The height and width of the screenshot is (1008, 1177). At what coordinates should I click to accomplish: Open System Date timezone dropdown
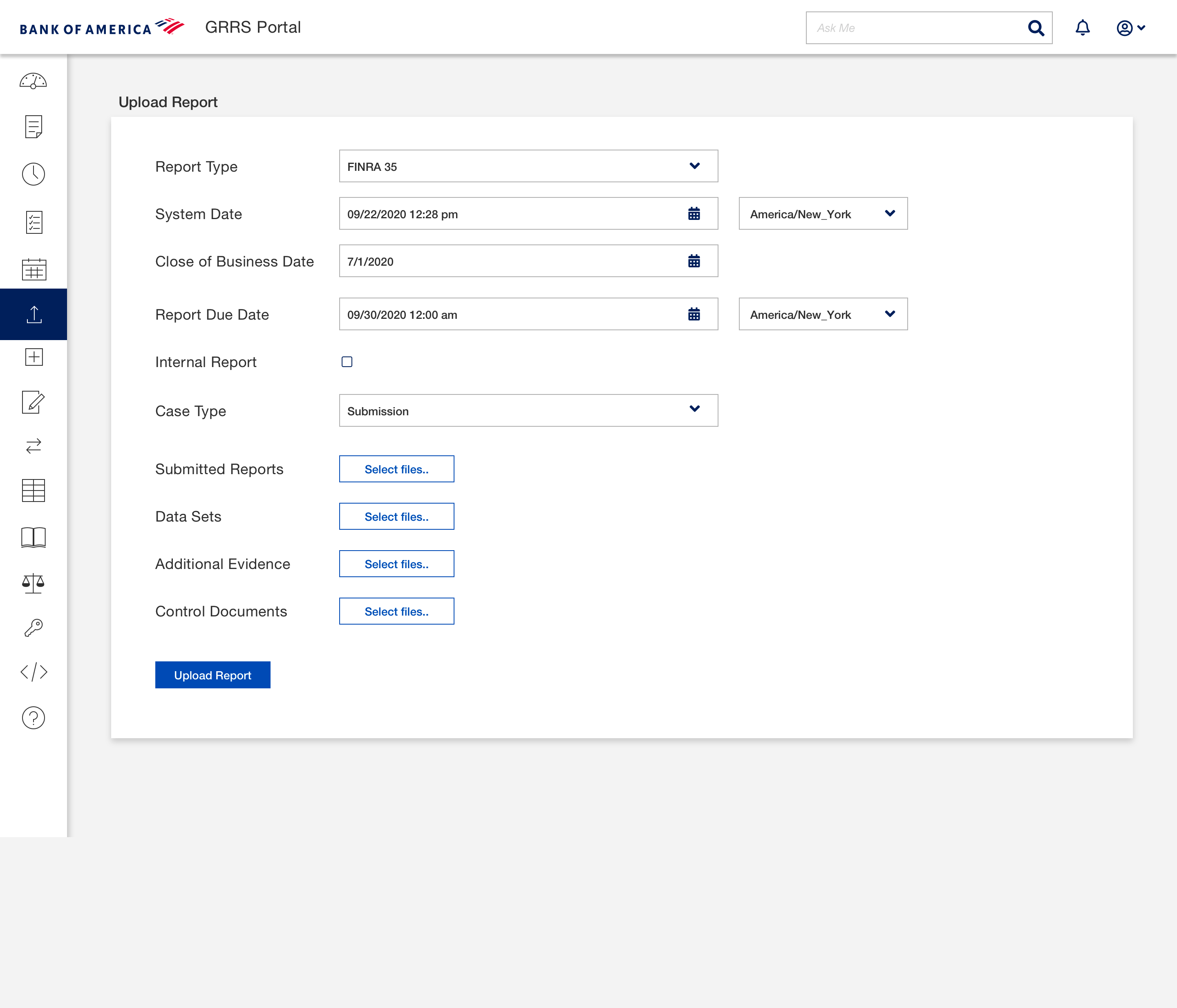[x=823, y=214]
